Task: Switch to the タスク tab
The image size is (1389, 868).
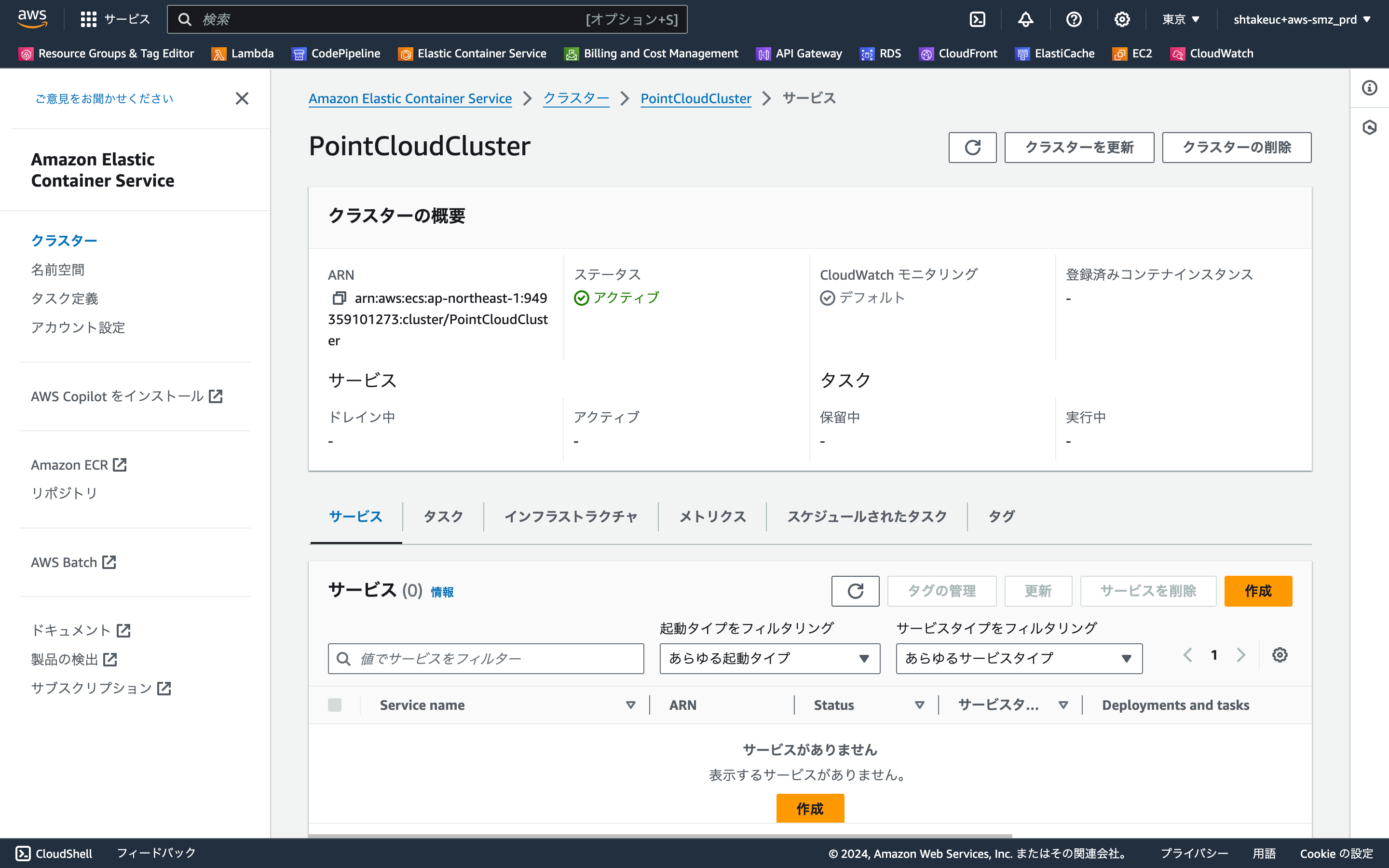Action: (x=443, y=516)
